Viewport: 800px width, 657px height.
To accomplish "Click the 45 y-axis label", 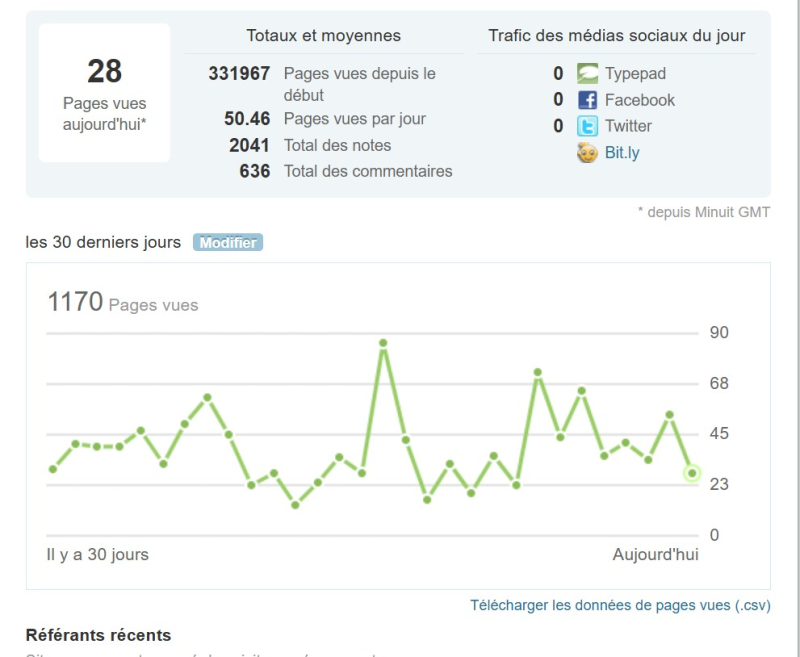I will (x=719, y=434).
